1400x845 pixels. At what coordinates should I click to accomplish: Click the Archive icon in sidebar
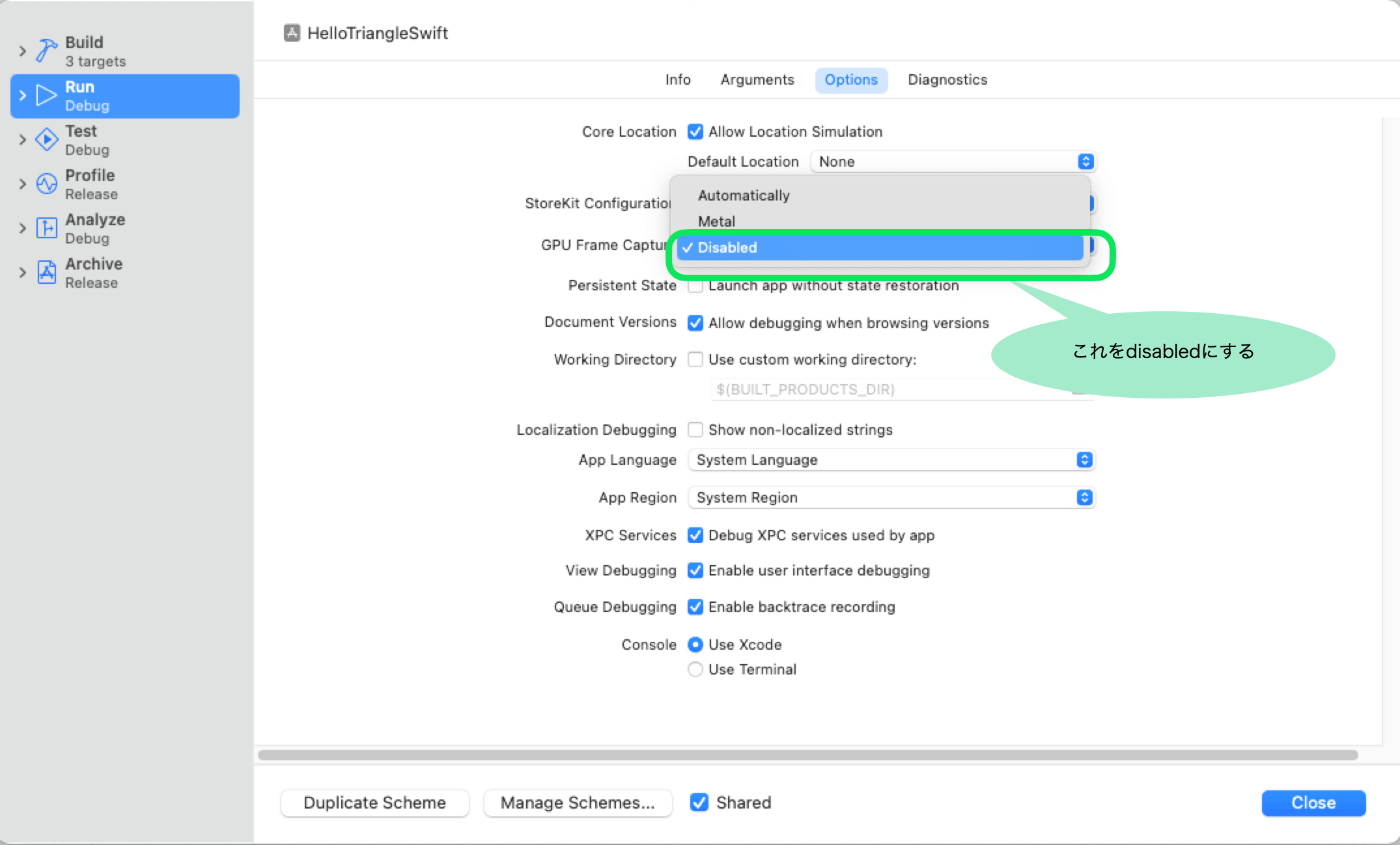click(x=47, y=272)
